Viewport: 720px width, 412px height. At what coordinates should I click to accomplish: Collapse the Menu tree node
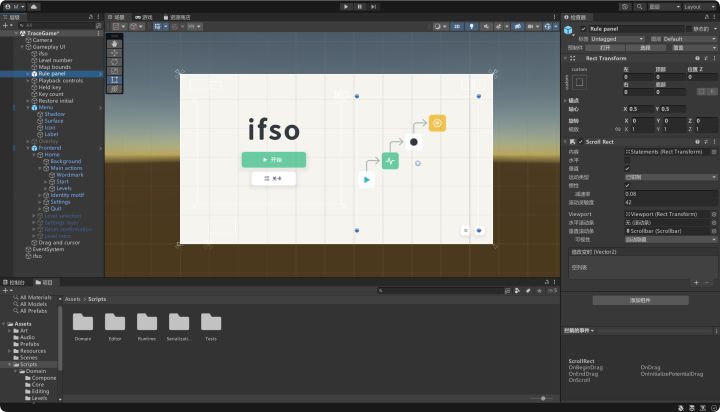coord(28,107)
